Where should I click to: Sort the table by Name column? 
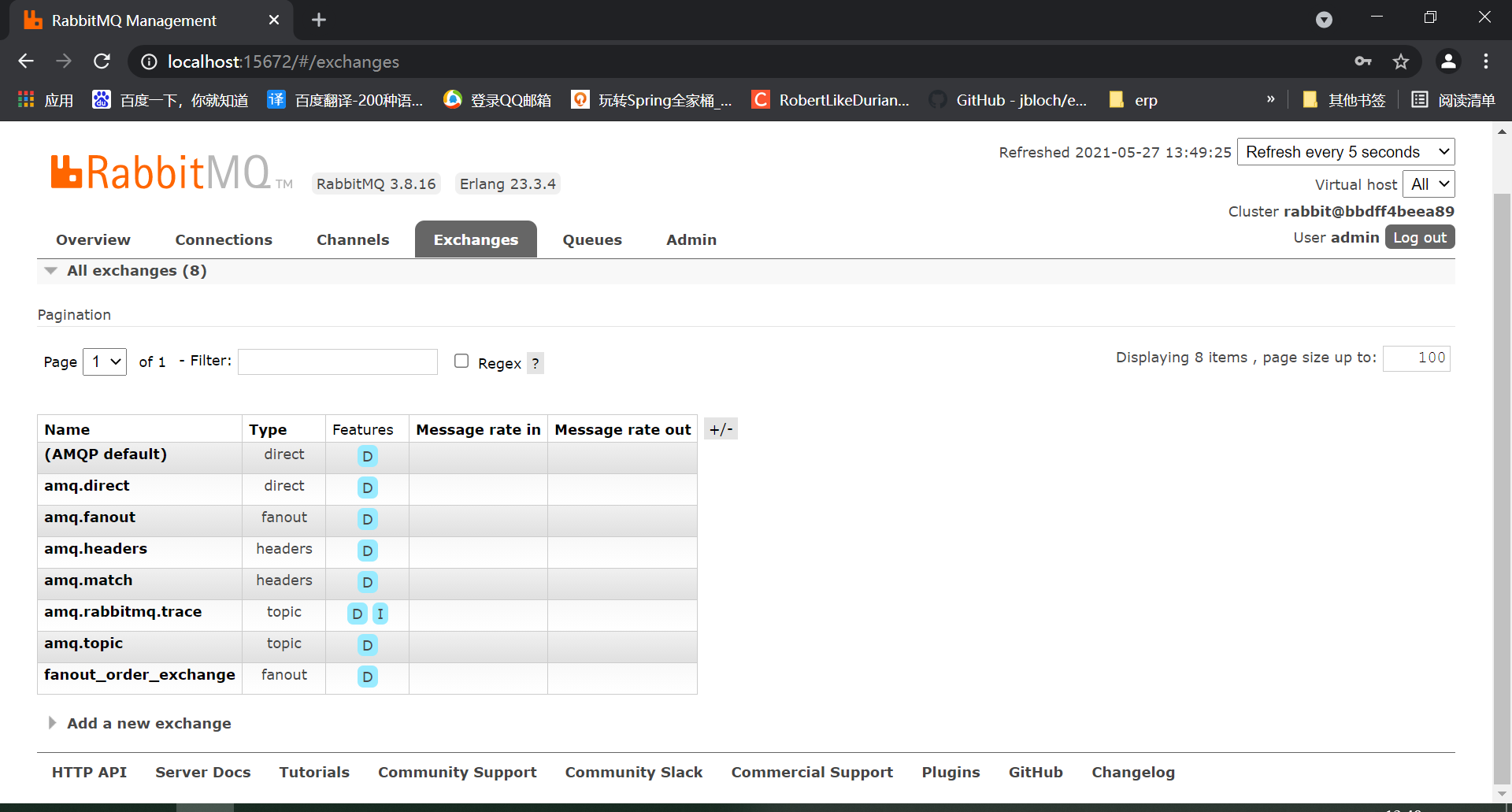coord(67,429)
